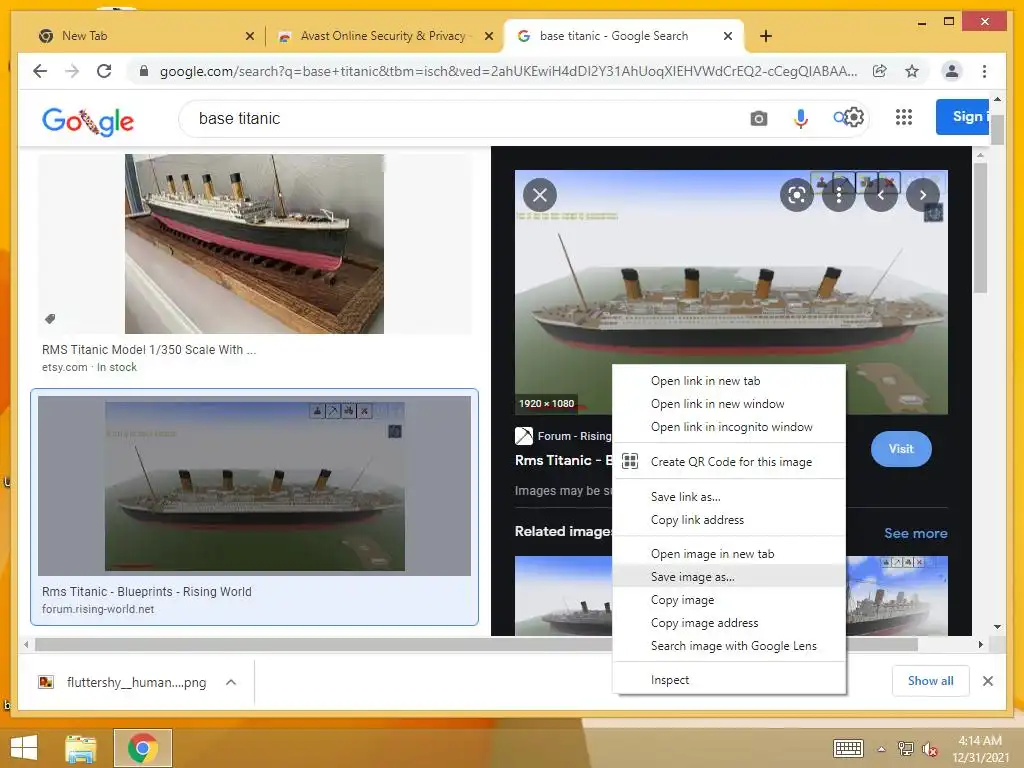Click Show all downloads
Image resolution: width=1024 pixels, height=768 pixels.
(930, 680)
